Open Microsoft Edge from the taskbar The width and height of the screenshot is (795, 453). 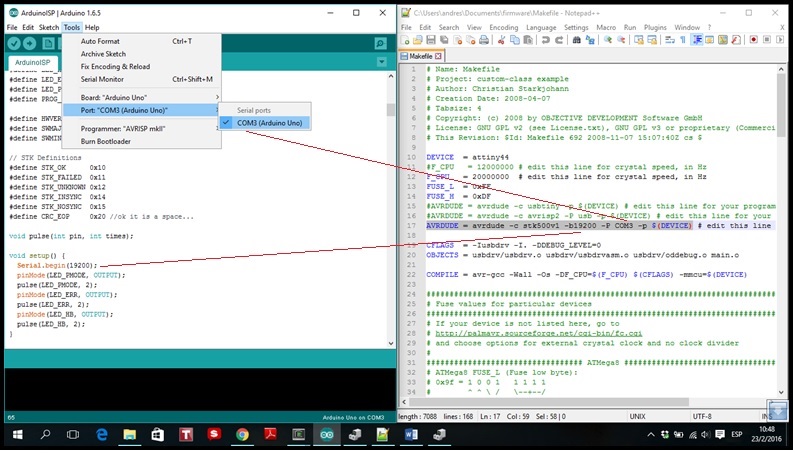click(102, 435)
